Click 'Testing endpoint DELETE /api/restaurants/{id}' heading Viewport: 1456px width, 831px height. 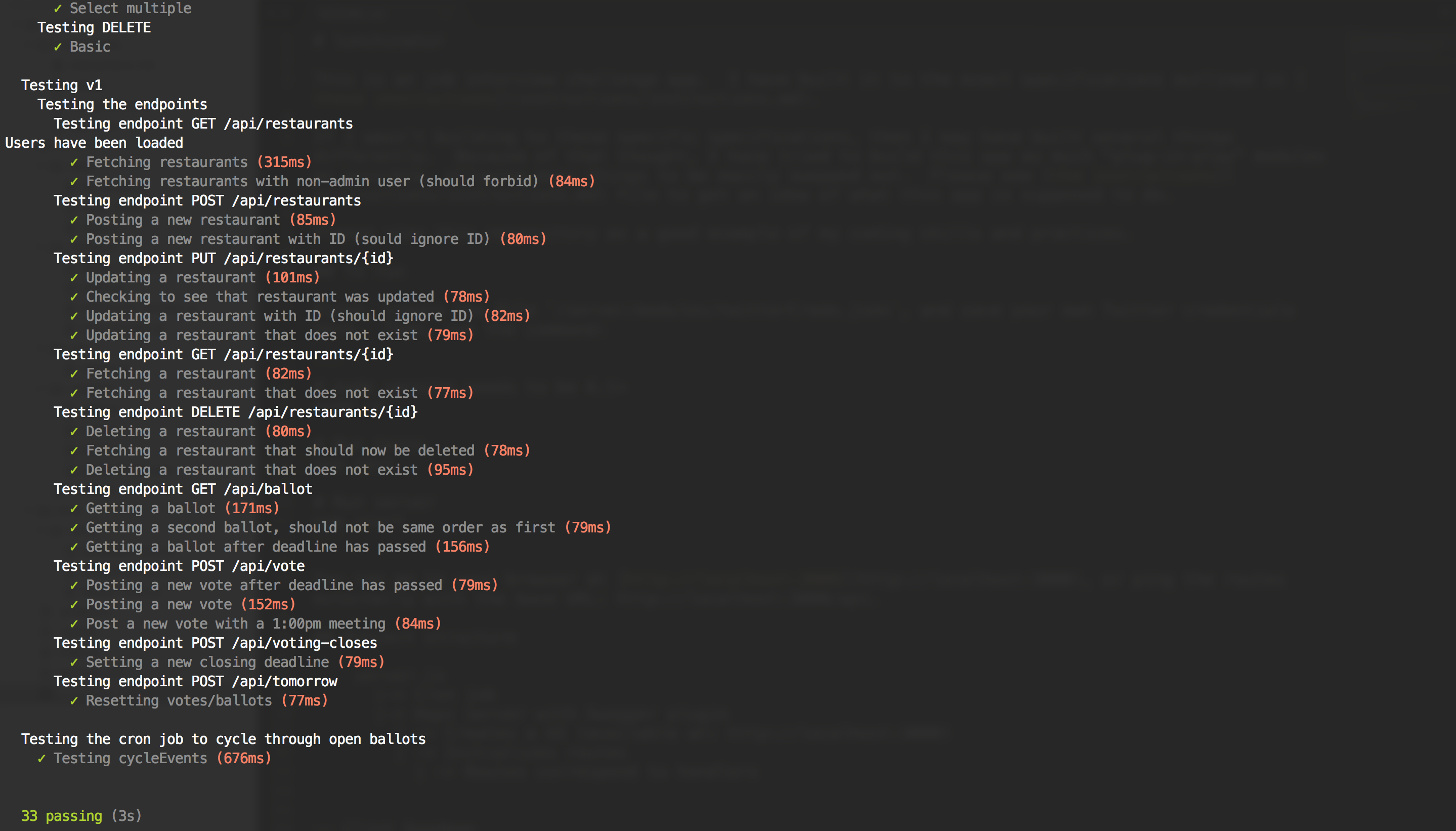click(x=236, y=412)
